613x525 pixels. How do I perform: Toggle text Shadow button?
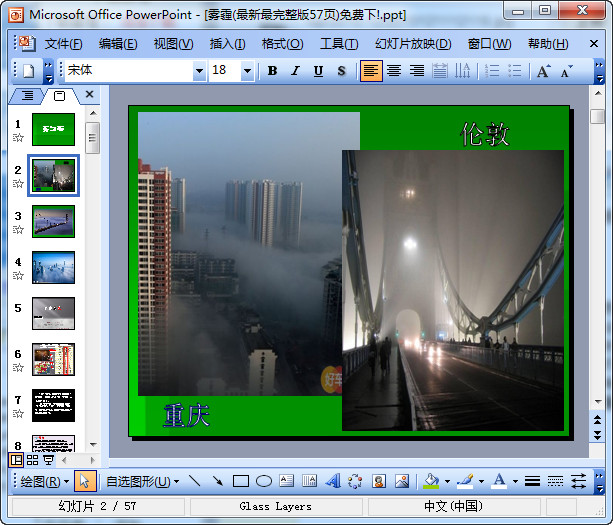tap(341, 71)
